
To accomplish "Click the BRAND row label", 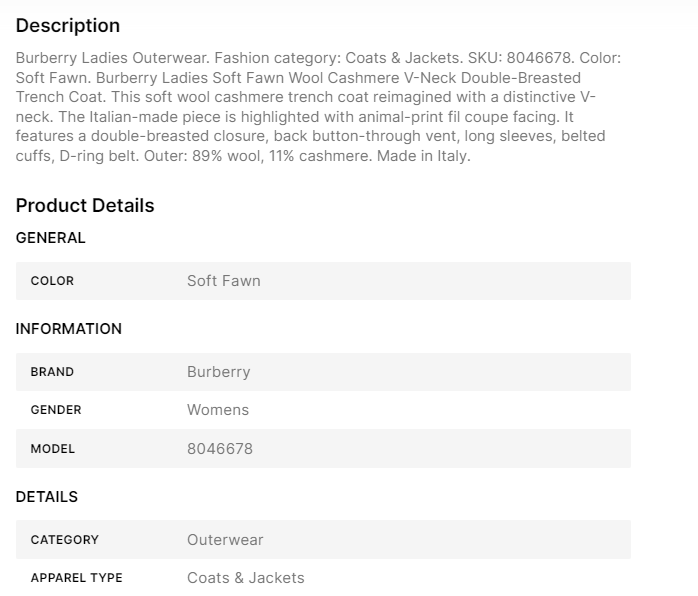I will pyautogui.click(x=52, y=372).
